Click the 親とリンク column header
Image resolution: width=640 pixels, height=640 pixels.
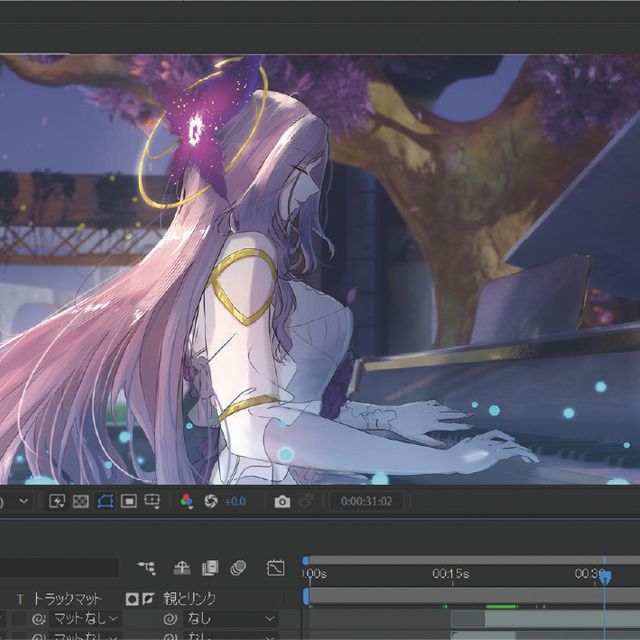pyautogui.click(x=189, y=599)
